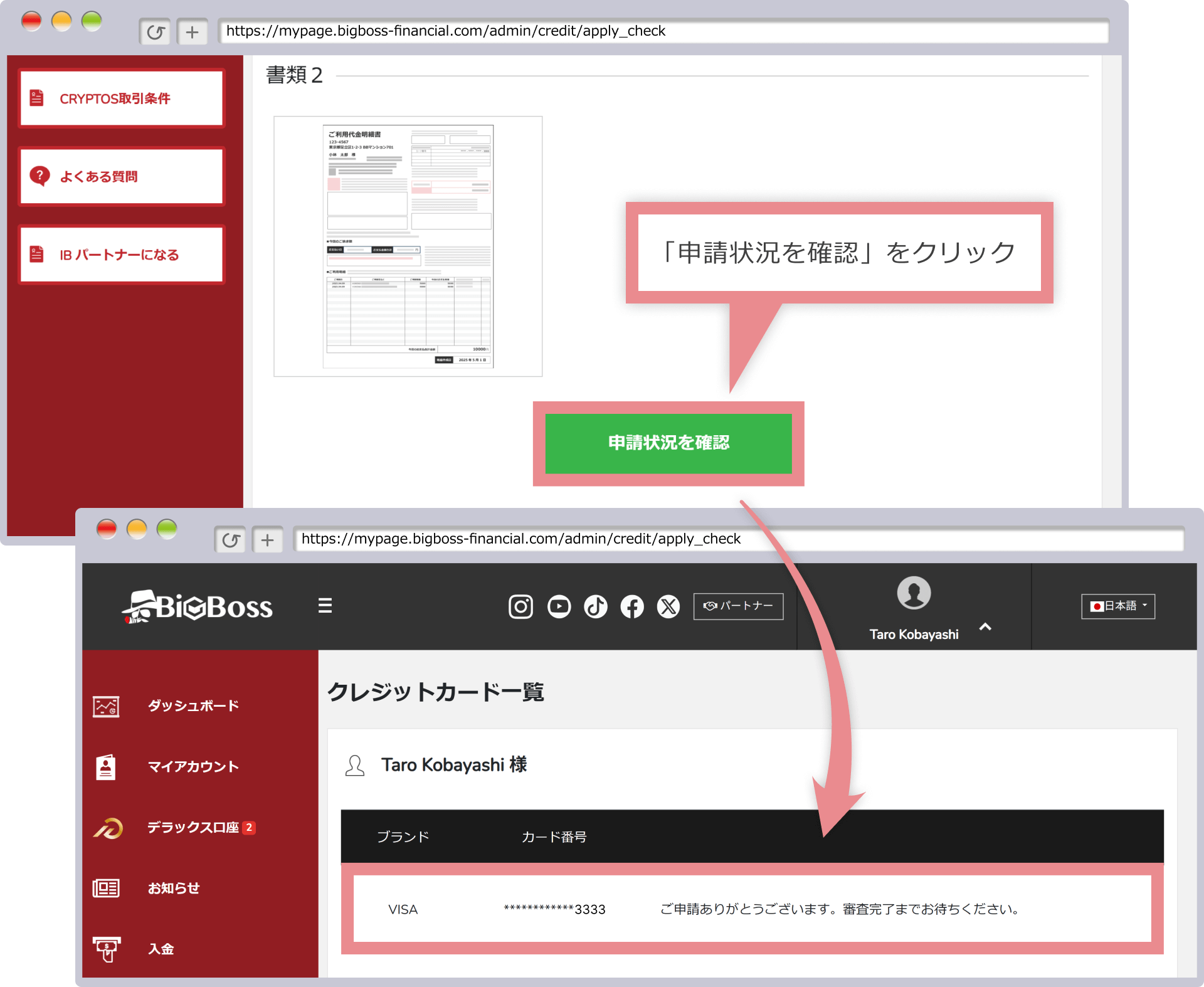
Task: Open CRYPTOS取引条件 sidebar link
Action: coord(122,98)
